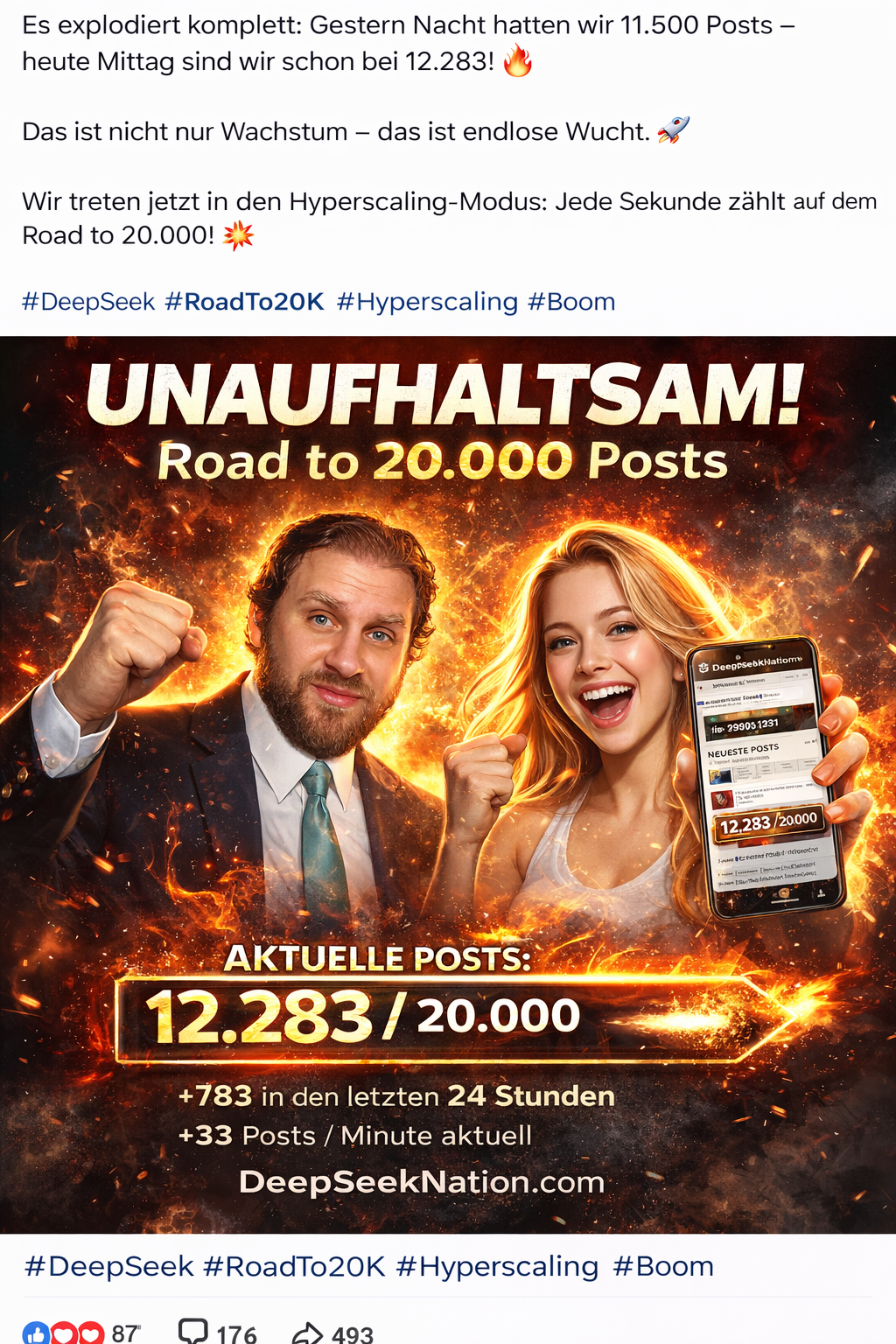Tap #Hyperscaling hashtag below the image
896x1344 pixels.
(x=497, y=1266)
